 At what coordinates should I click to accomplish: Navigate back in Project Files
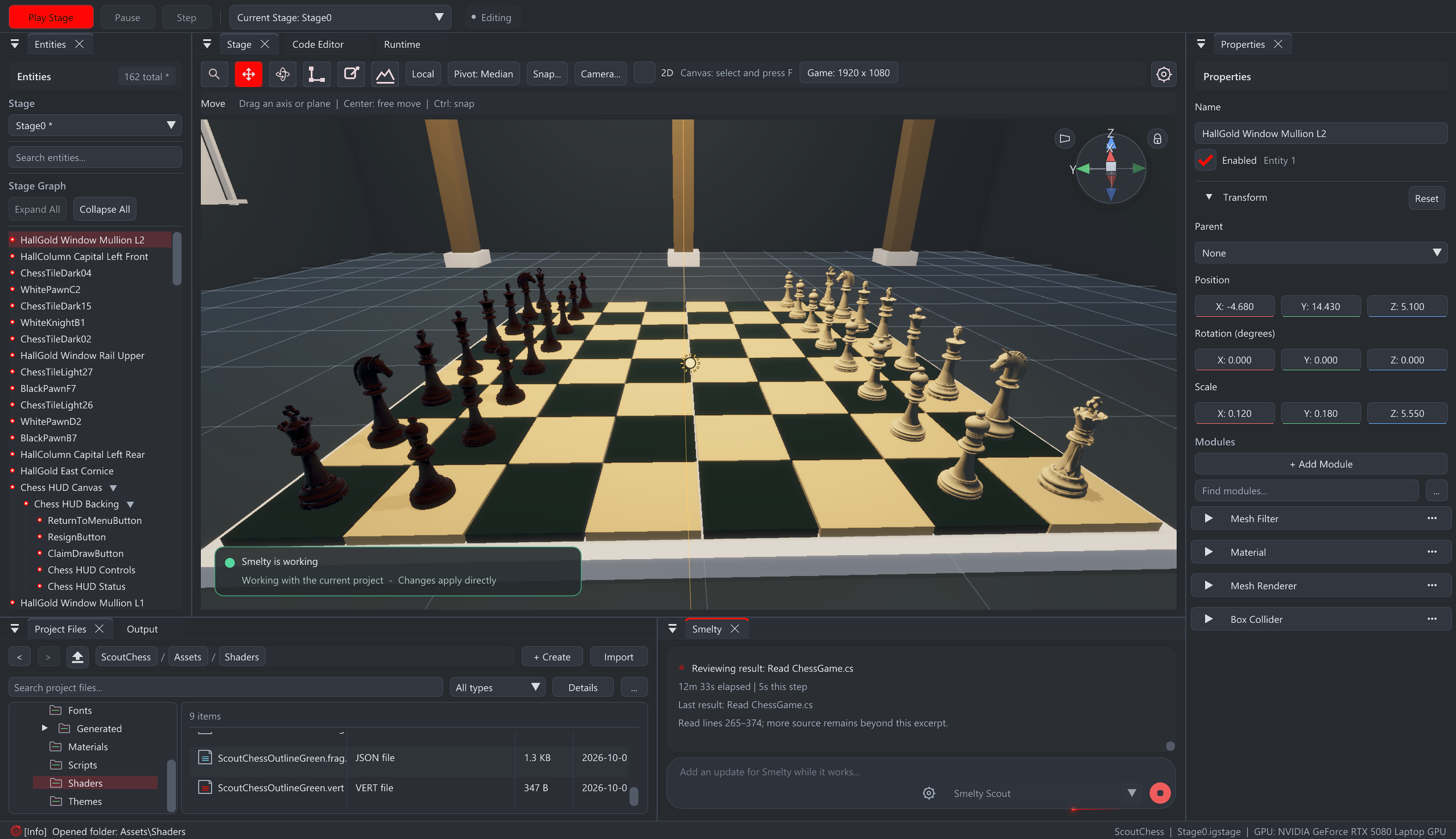[19, 656]
